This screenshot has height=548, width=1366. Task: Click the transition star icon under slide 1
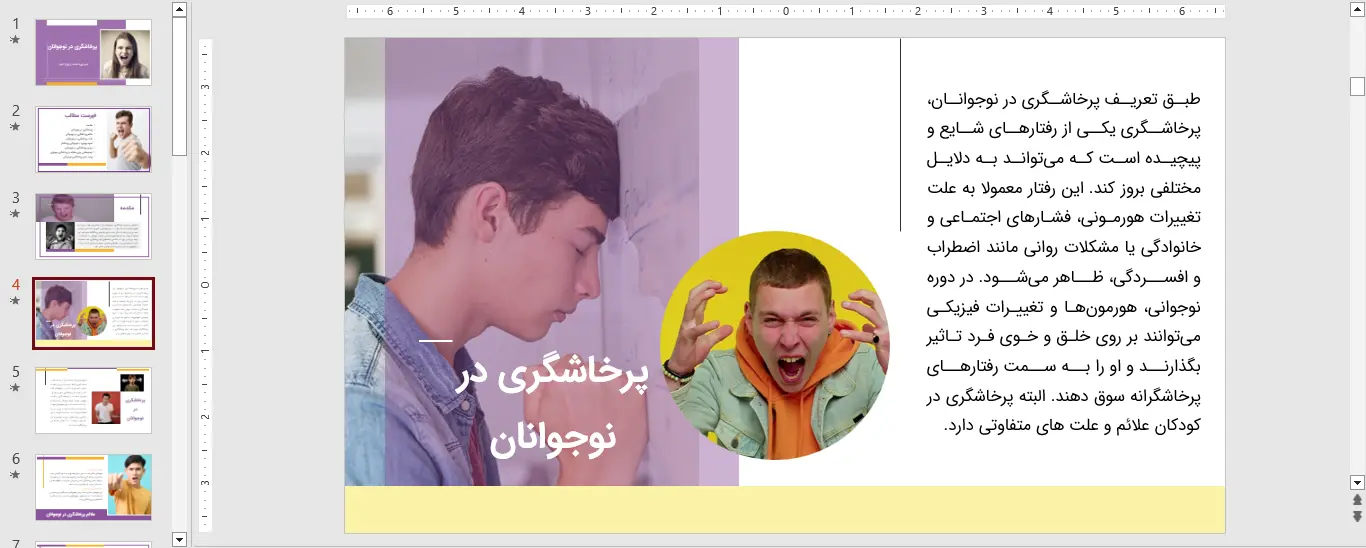tap(15, 40)
